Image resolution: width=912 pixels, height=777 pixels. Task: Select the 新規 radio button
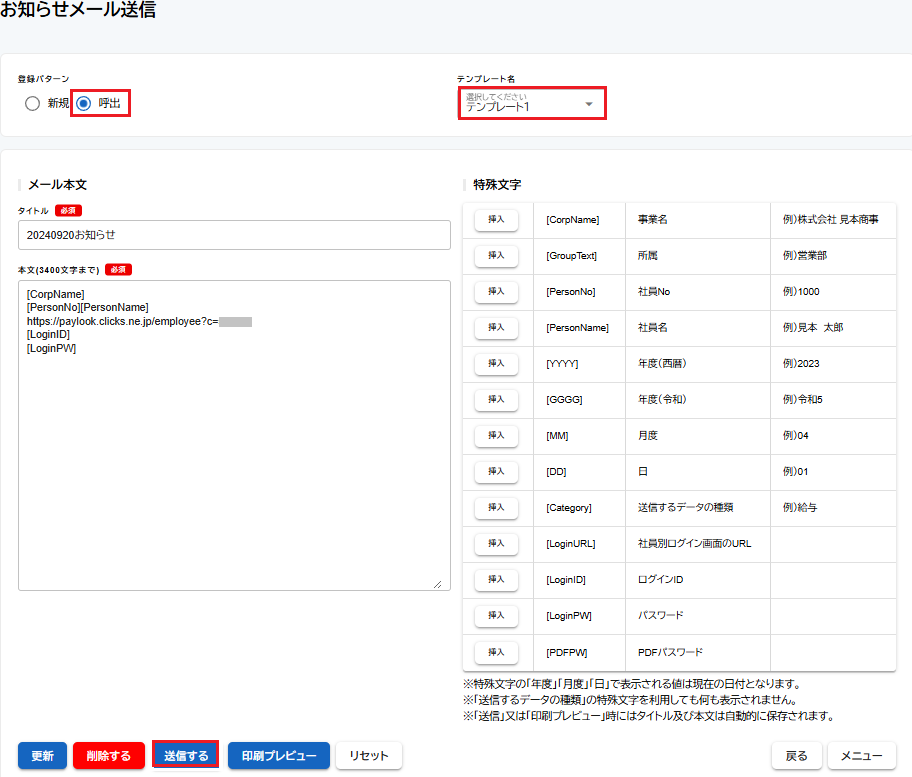pos(33,104)
